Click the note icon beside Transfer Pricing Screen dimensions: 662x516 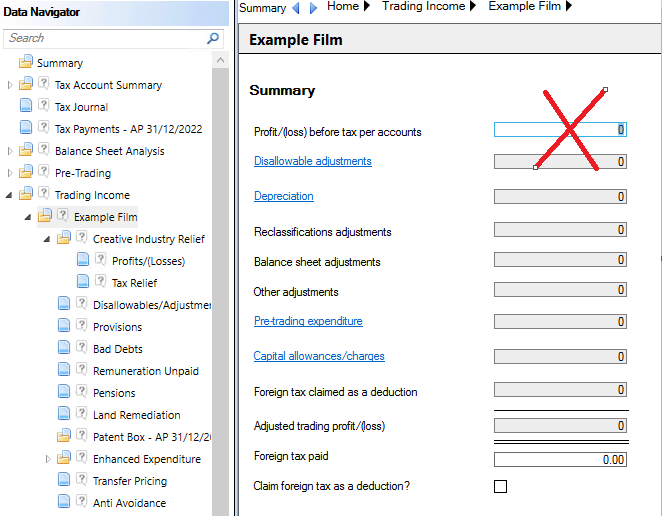[81, 479]
